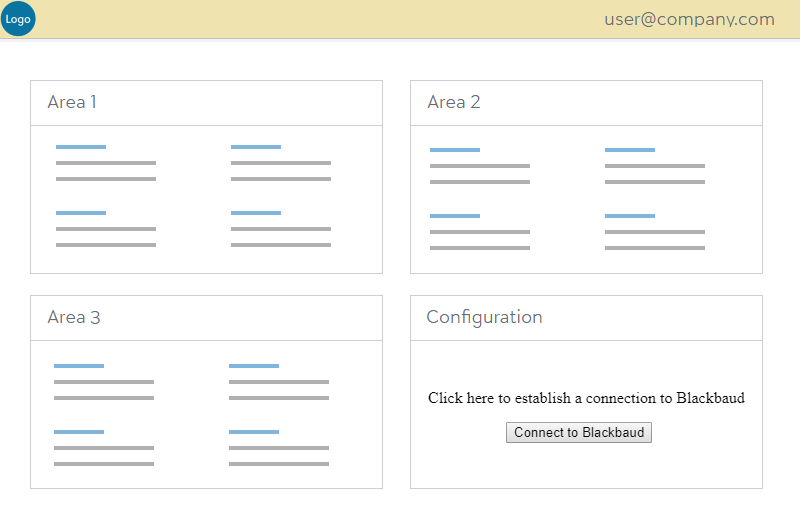This screenshot has width=801, height=516.
Task: Open the top-right blue link in Area 1
Action: pyautogui.click(x=256, y=147)
